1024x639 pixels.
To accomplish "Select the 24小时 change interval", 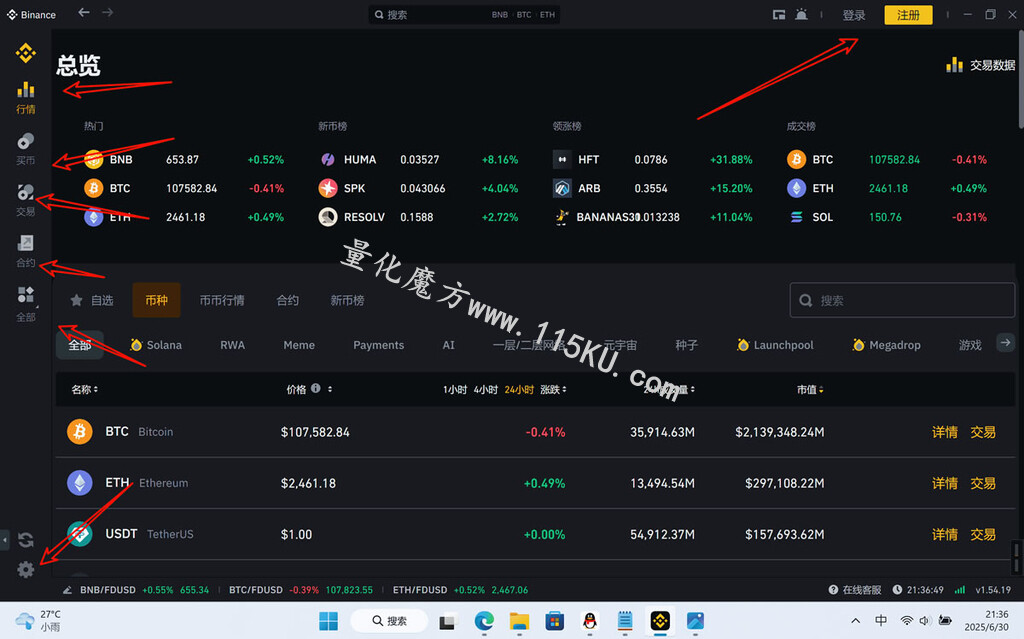I will 519,389.
